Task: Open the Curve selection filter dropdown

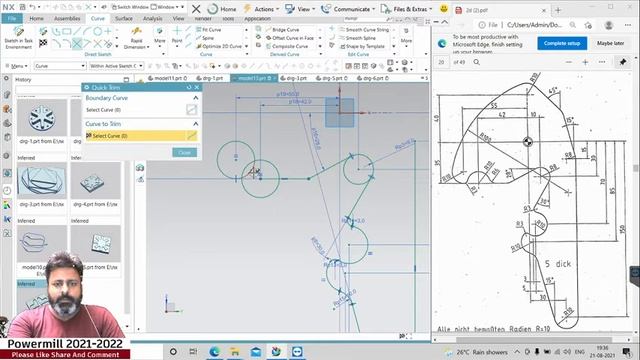Action: tap(60, 66)
